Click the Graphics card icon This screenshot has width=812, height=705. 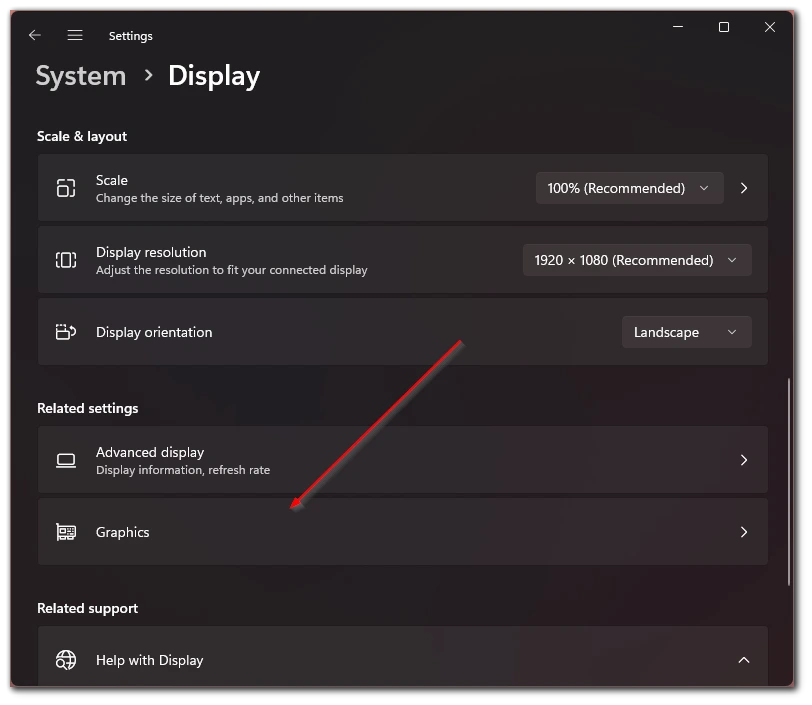tap(66, 532)
